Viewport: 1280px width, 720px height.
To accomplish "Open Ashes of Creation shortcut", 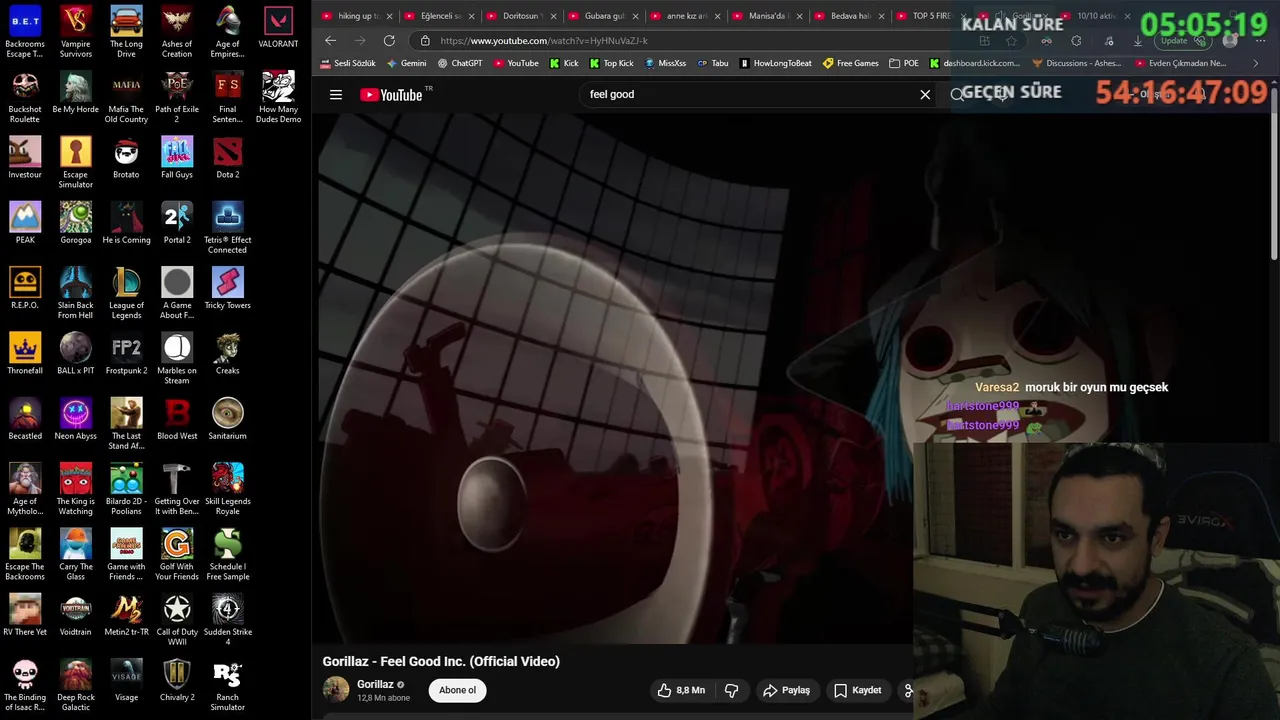I will [177, 32].
